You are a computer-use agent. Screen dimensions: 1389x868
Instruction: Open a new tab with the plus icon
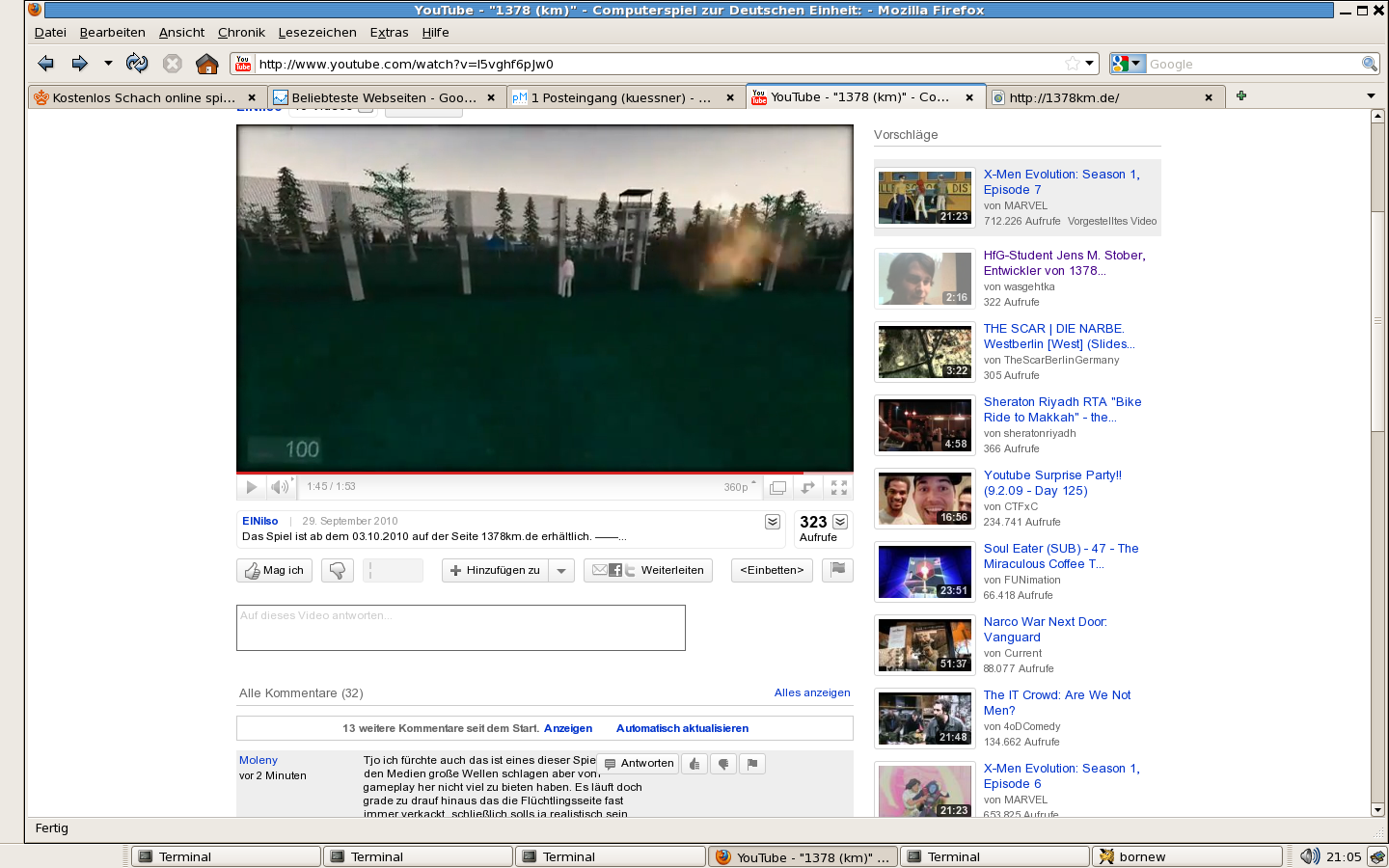(1241, 95)
